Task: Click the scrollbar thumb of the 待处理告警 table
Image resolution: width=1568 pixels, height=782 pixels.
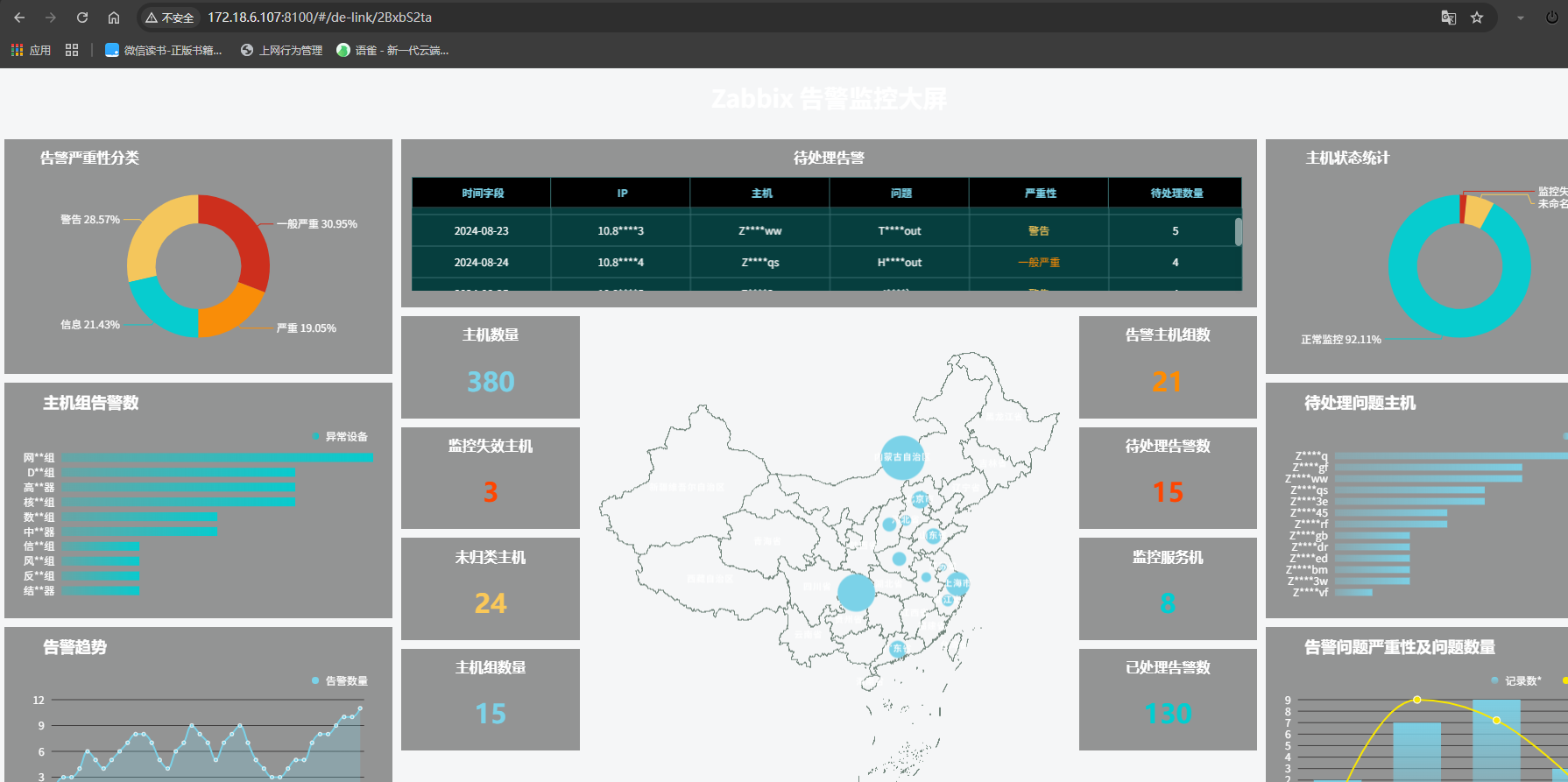Action: [x=1238, y=232]
